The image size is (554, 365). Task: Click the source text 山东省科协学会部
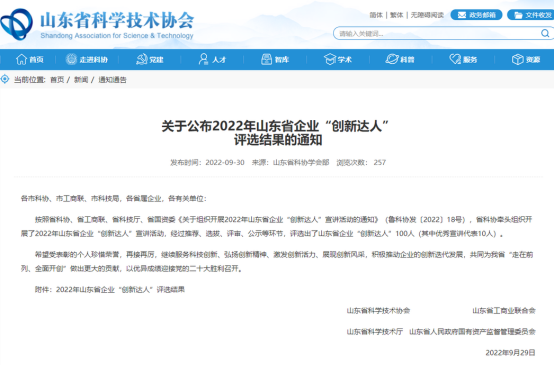[301, 163]
